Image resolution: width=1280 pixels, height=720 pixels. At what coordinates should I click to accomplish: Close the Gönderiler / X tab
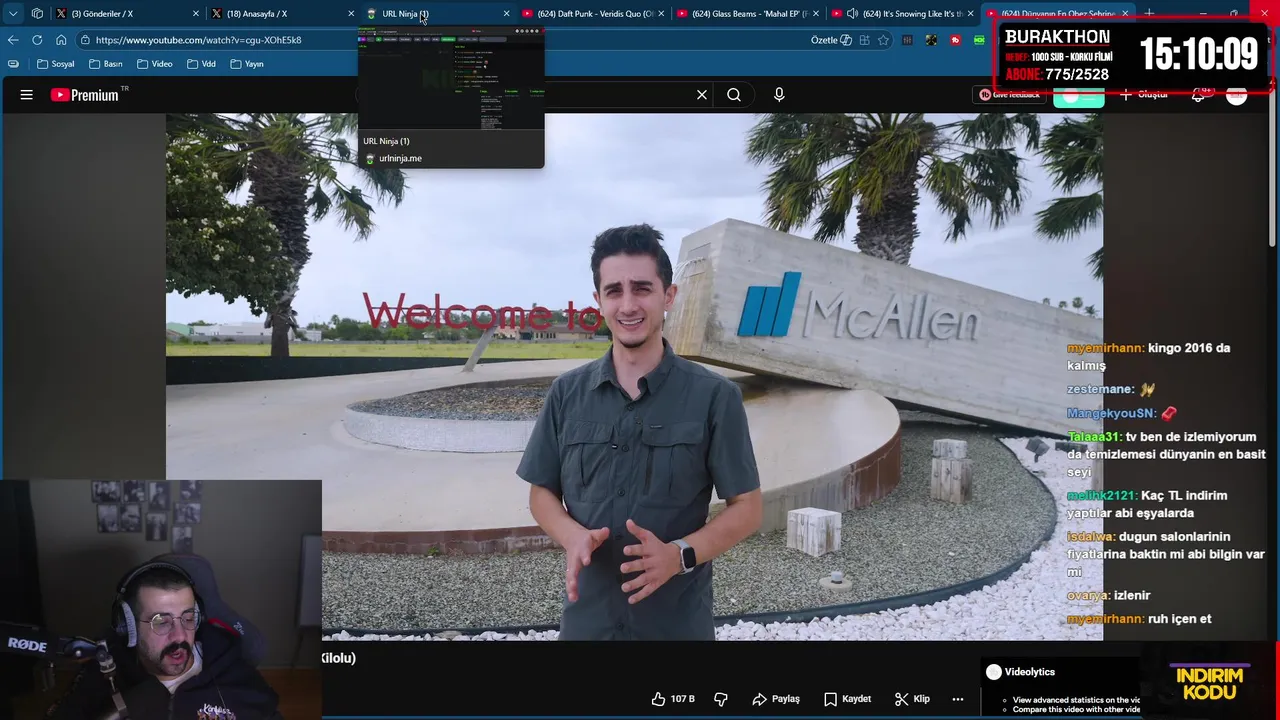(x=196, y=14)
